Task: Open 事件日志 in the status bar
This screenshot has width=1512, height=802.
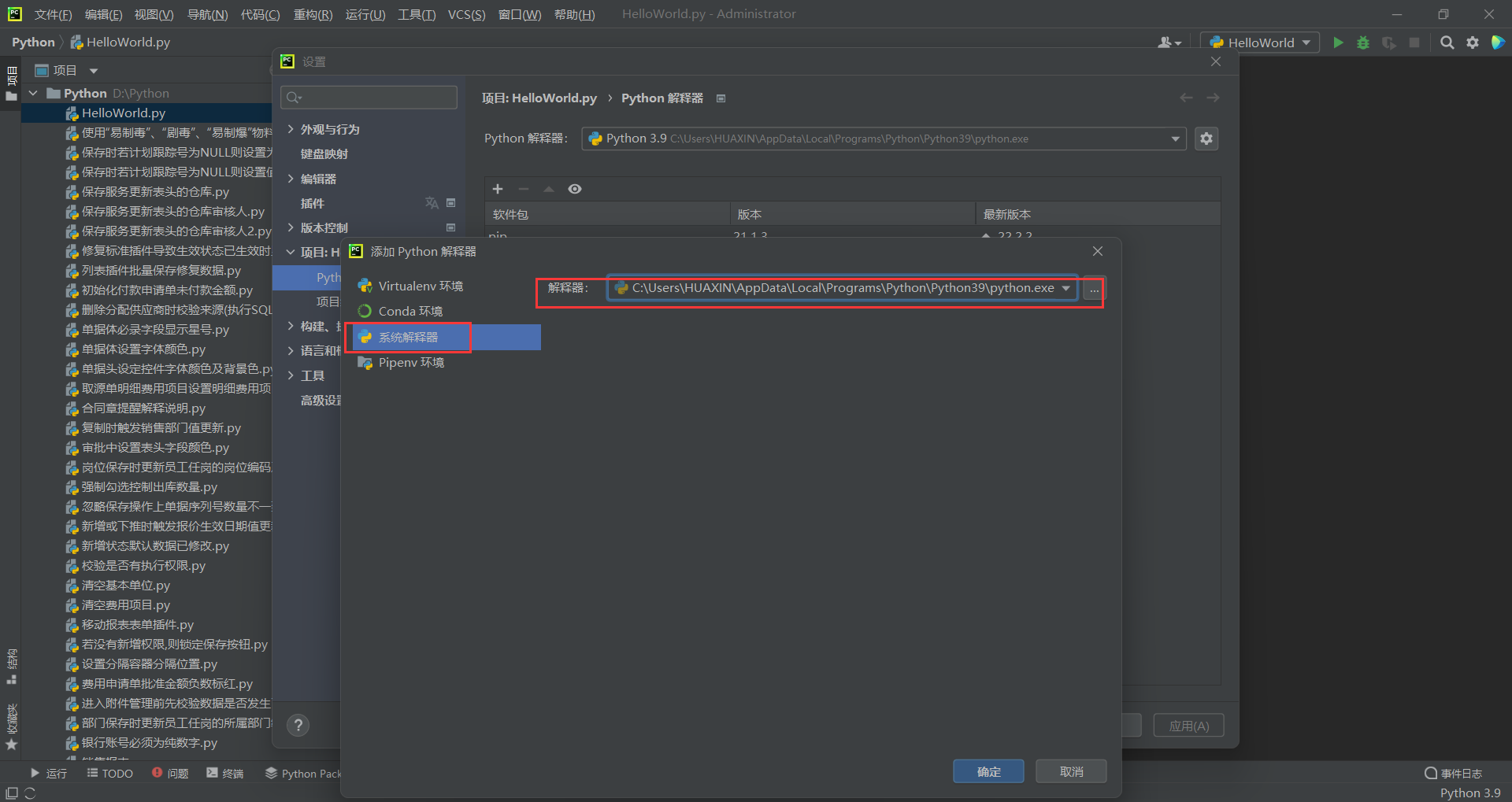Action: tap(1454, 774)
